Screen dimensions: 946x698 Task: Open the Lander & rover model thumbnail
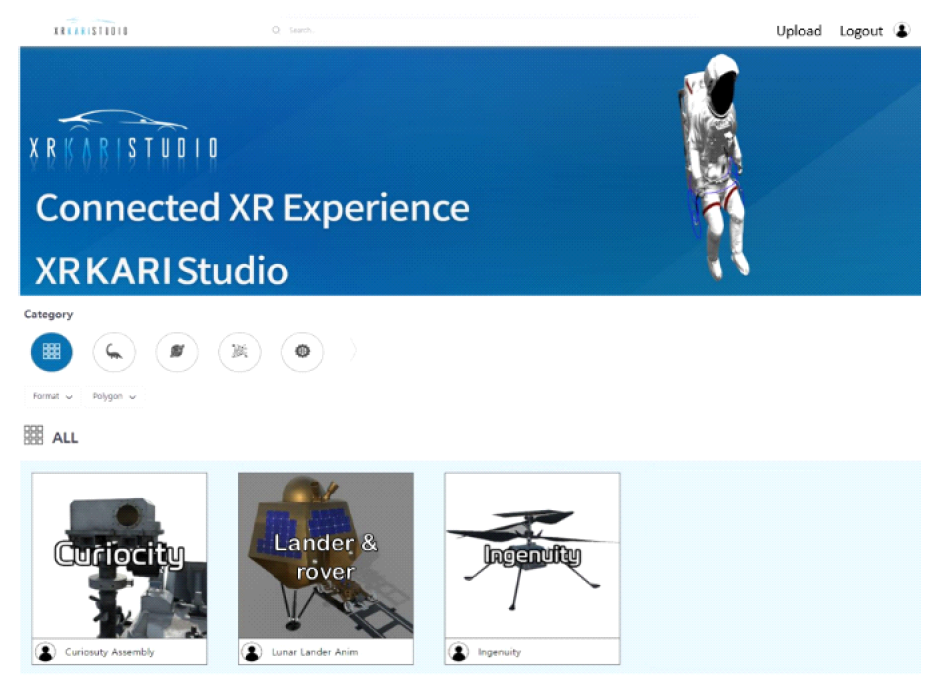[326, 556]
